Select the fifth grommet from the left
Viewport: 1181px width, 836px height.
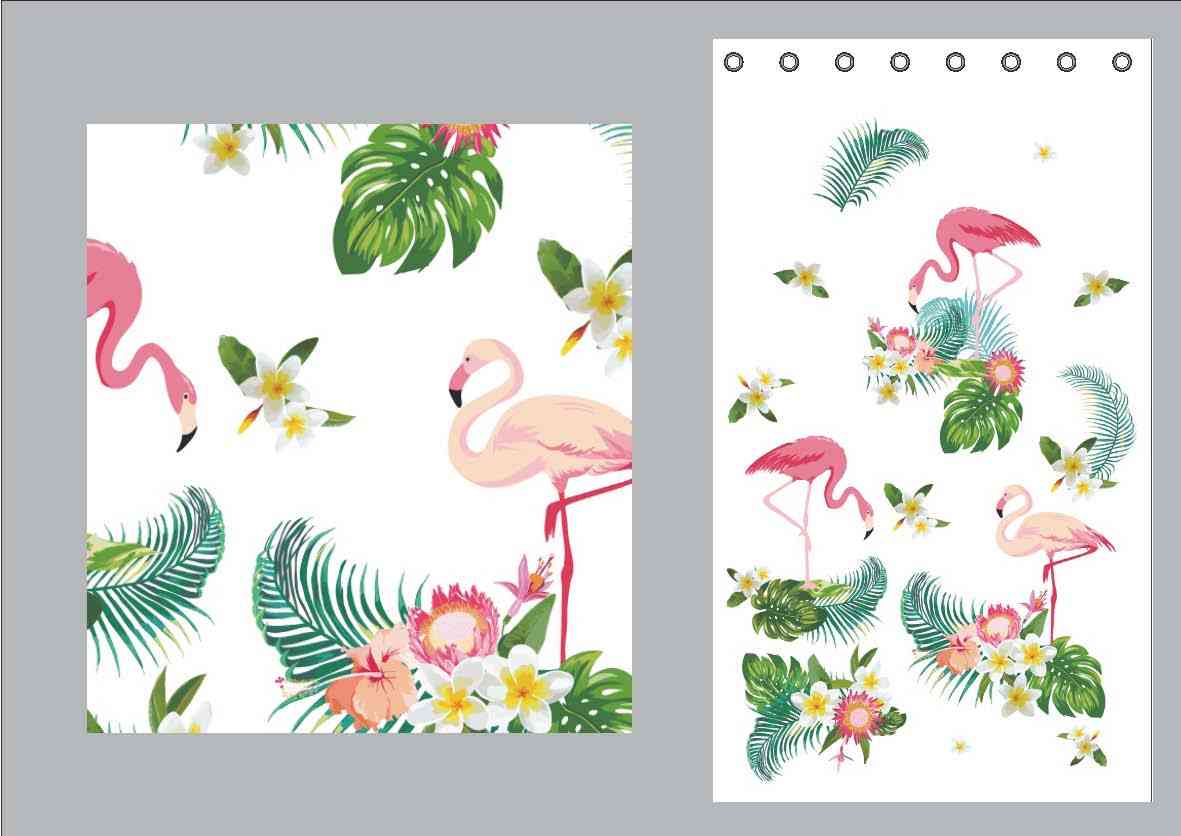pyautogui.click(x=955, y=62)
